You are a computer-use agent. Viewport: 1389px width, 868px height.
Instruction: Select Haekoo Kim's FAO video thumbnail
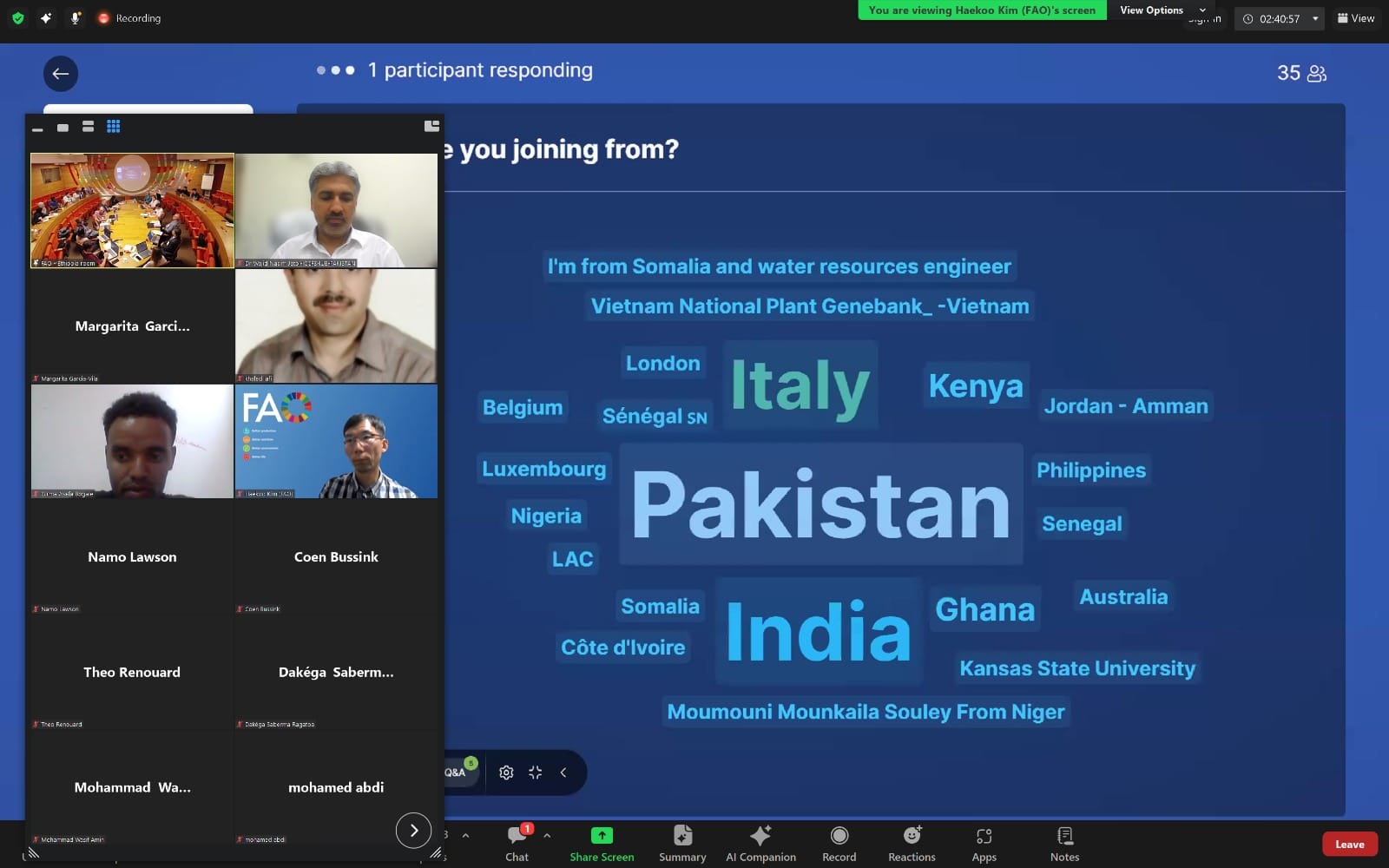click(336, 441)
